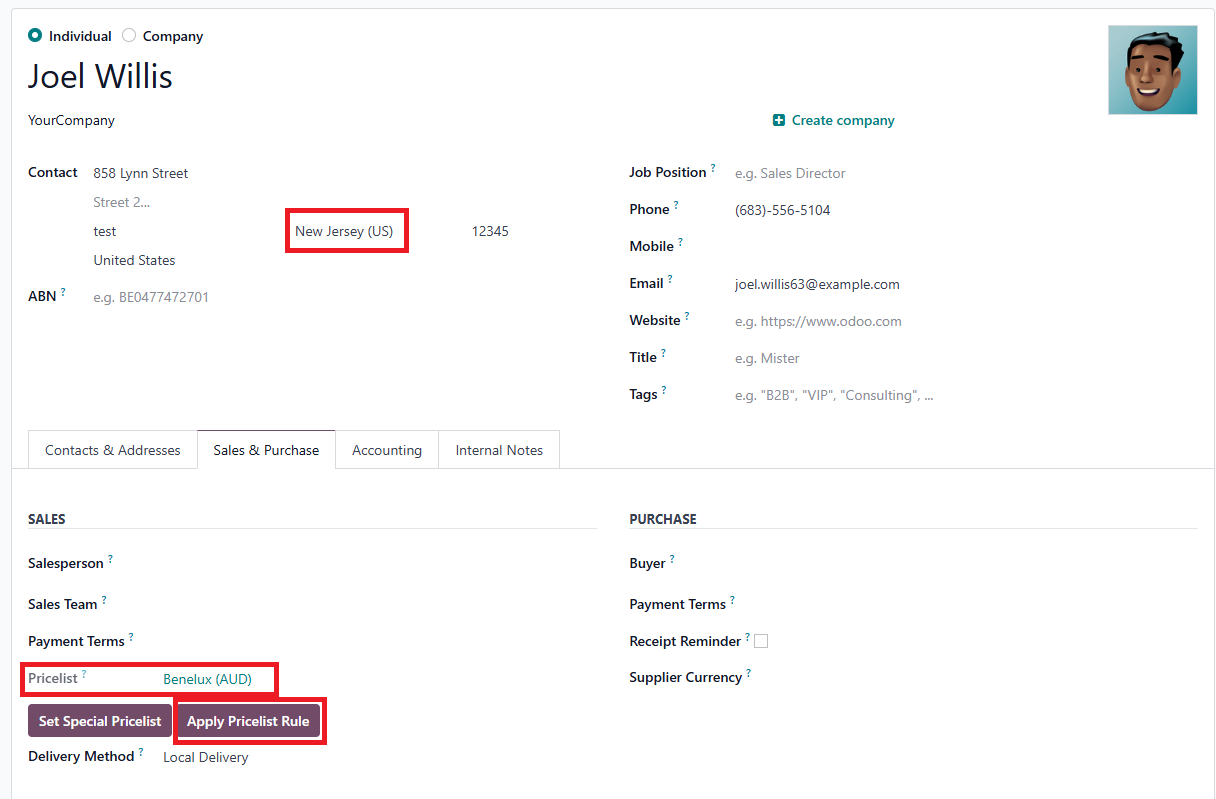Open the New Jersey (US) state dropdown
The height and width of the screenshot is (799, 1216).
[345, 231]
